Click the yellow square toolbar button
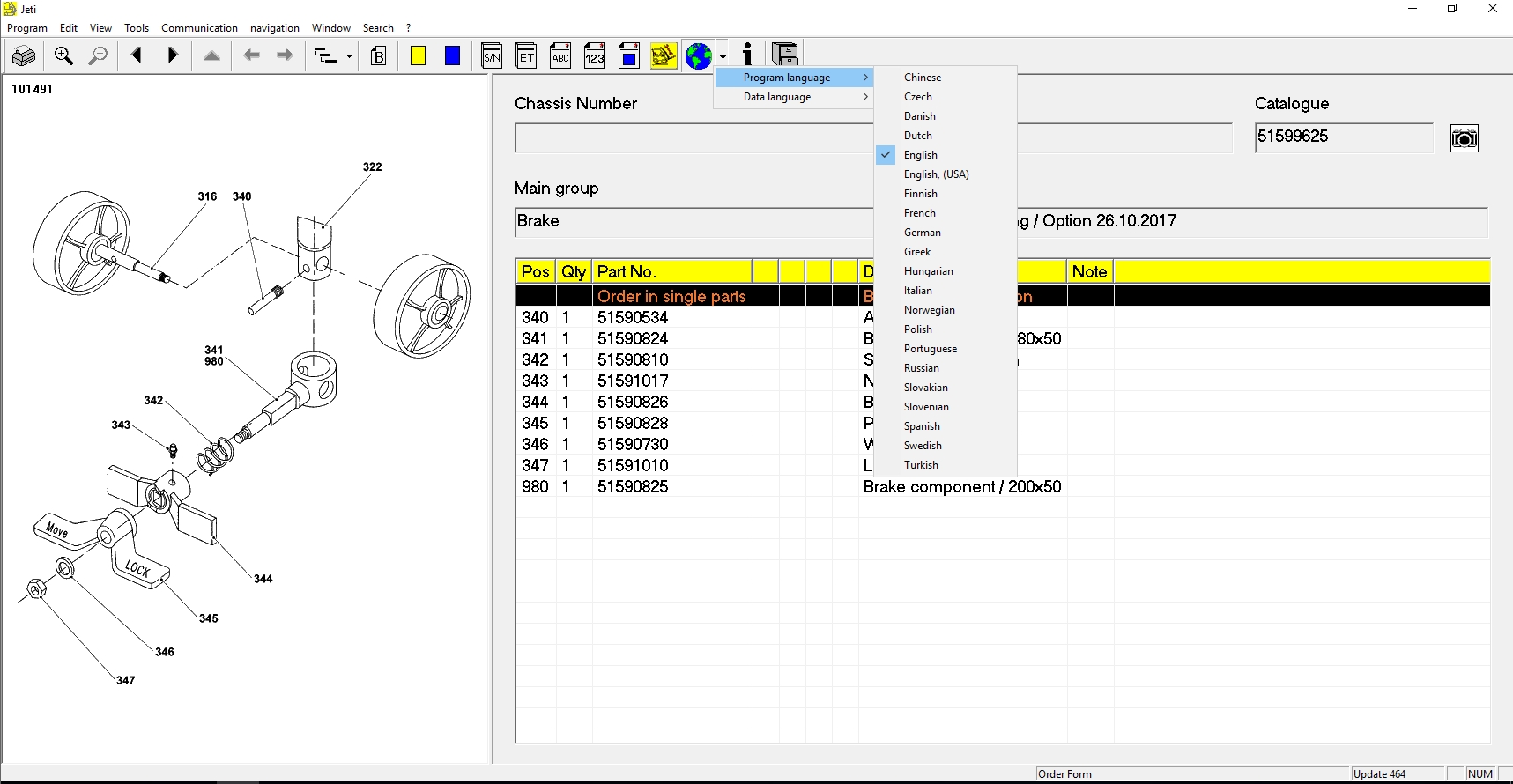Screen dimensions: 1513x784 [x=419, y=56]
